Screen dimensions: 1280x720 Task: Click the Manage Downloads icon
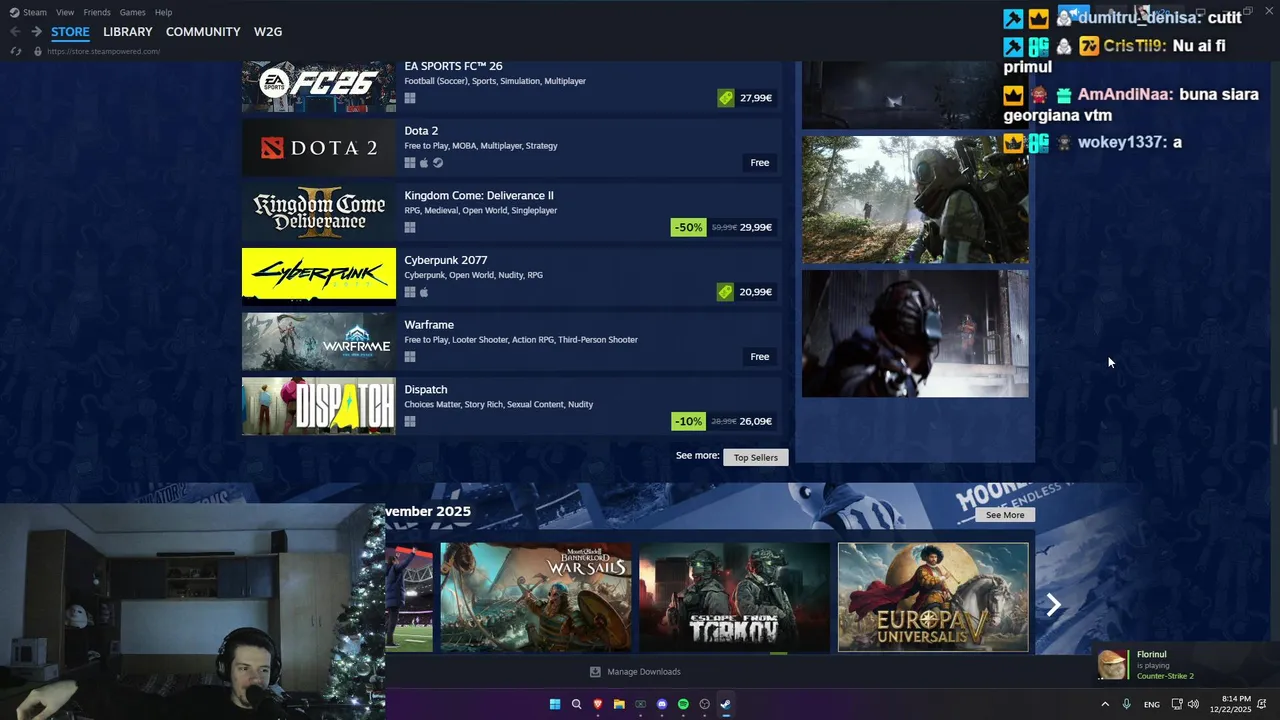click(595, 672)
